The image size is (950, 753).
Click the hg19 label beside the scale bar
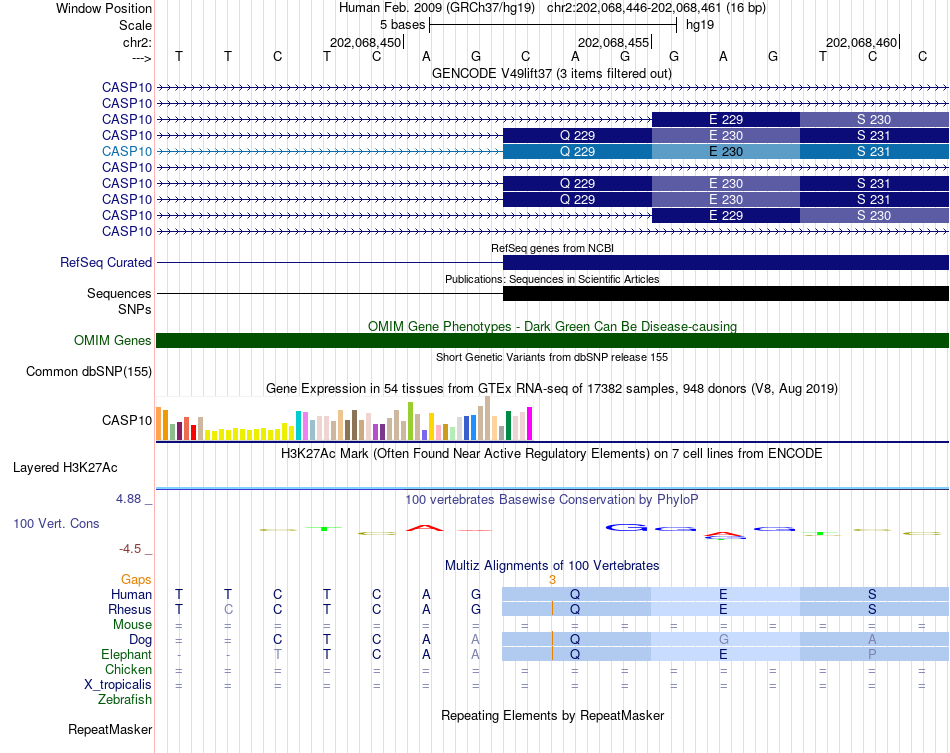[x=700, y=25]
